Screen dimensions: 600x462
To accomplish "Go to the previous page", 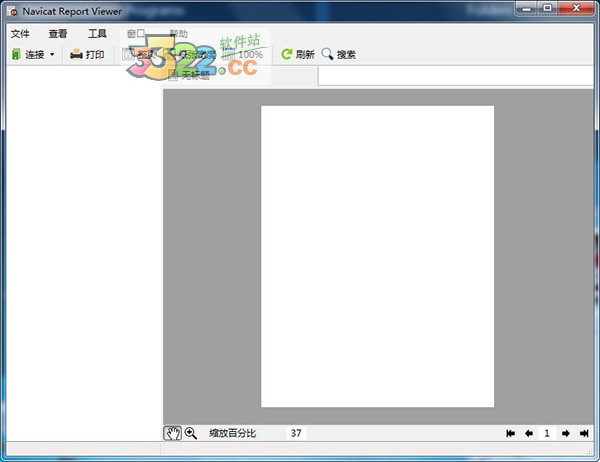I will [529, 433].
